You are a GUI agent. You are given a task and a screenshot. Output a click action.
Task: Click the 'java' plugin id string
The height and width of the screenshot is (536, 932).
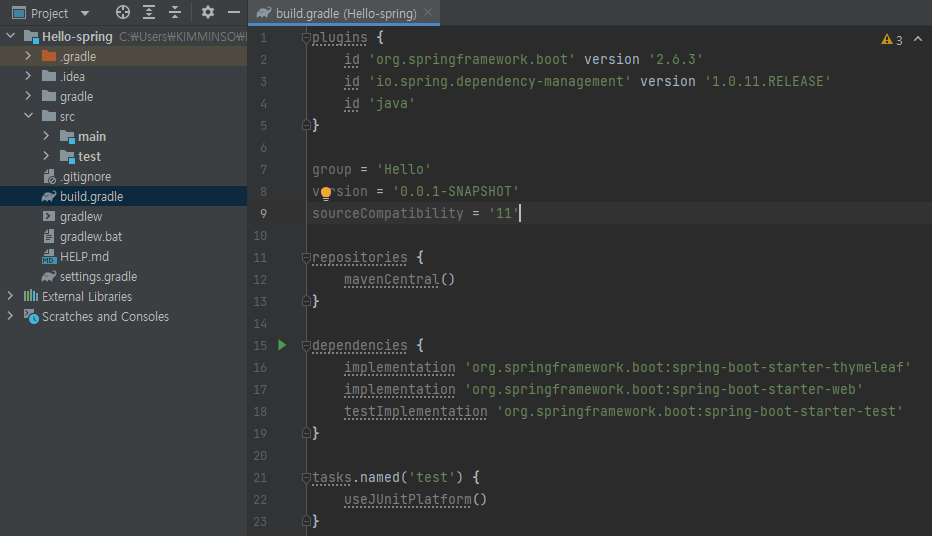(x=392, y=103)
